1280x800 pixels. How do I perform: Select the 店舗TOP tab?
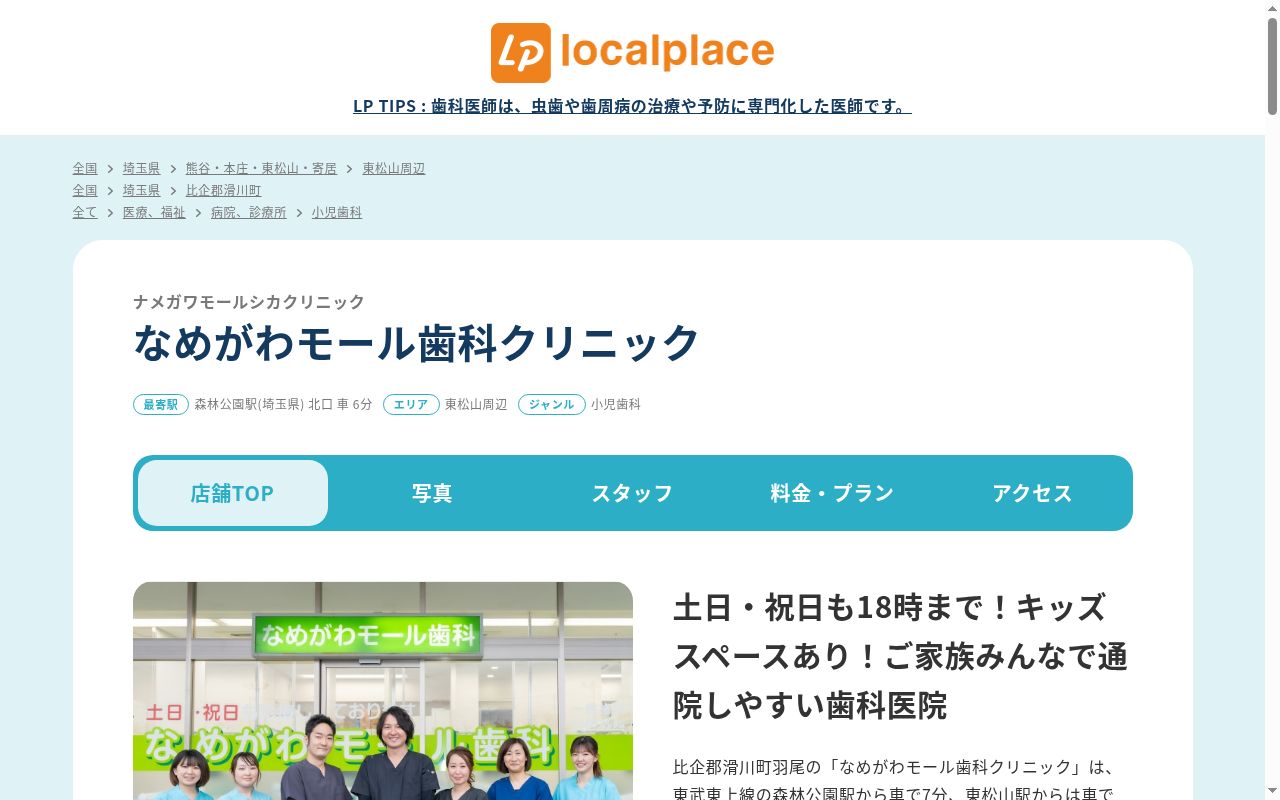pyautogui.click(x=232, y=493)
